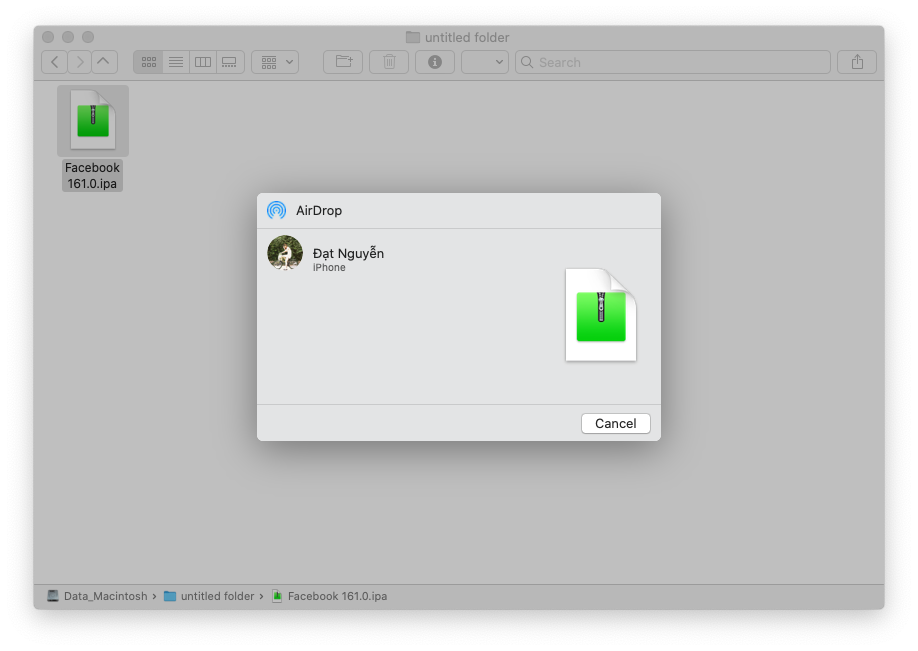The width and height of the screenshot is (918, 651).
Task: Click the Share toolbar icon
Action: [x=857, y=62]
